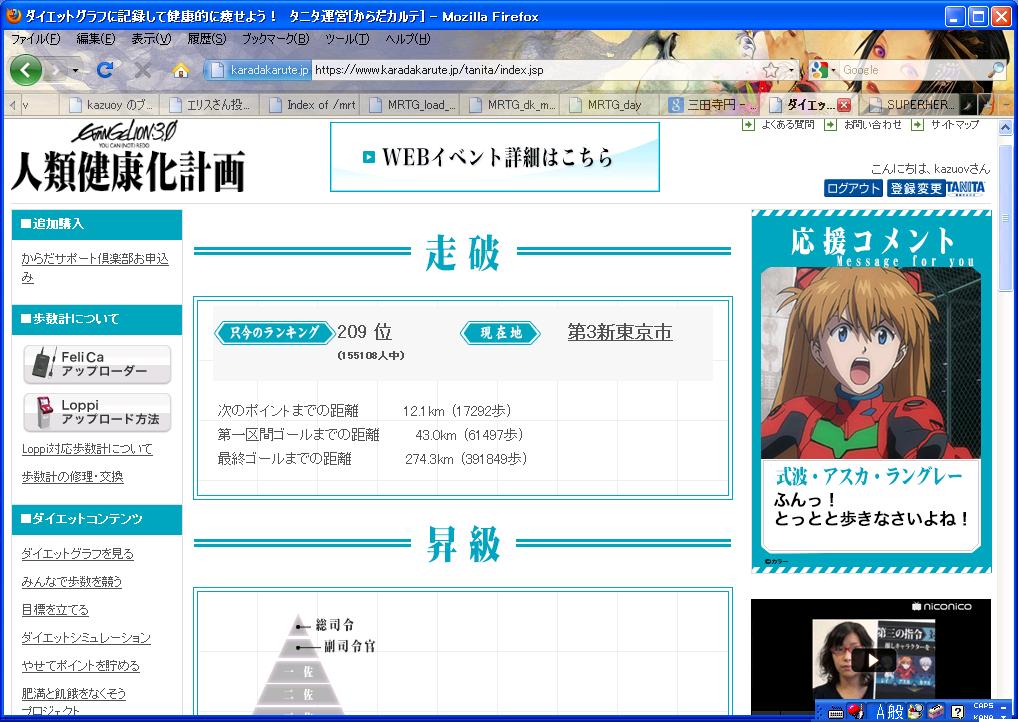
Task: Open ダイエットシミュレーション link
Action: point(86,638)
